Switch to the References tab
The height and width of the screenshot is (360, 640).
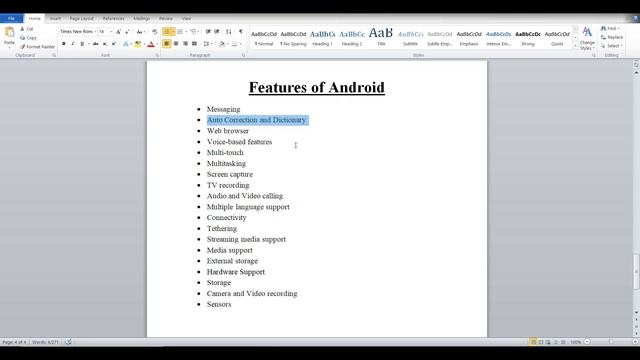[113, 18]
